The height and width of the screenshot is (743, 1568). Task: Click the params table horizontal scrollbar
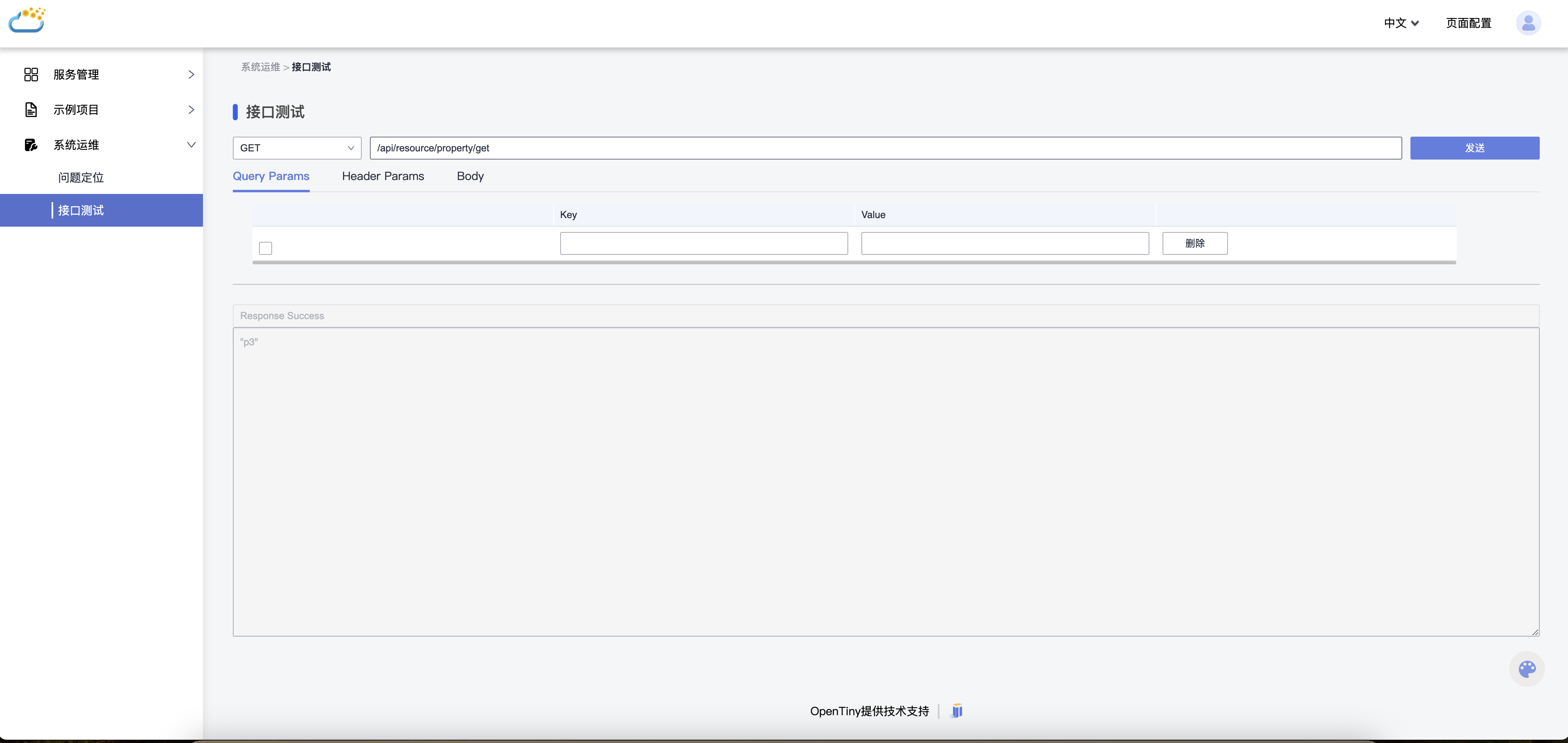click(854, 262)
